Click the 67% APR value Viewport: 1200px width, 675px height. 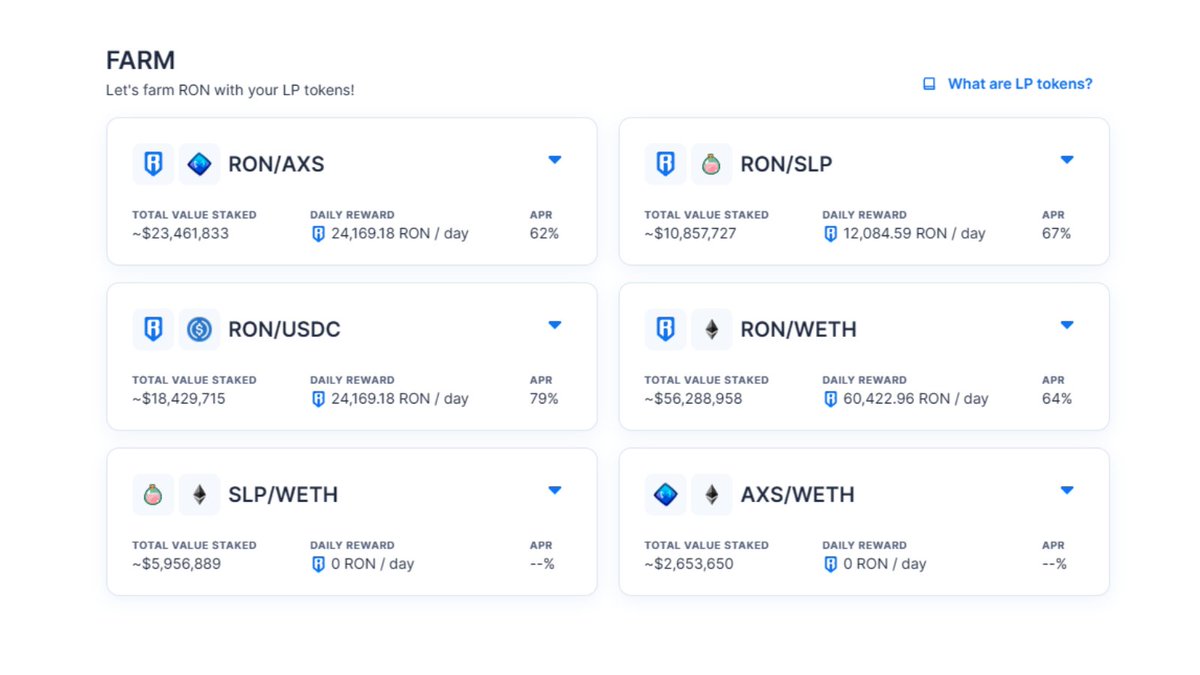(1056, 234)
